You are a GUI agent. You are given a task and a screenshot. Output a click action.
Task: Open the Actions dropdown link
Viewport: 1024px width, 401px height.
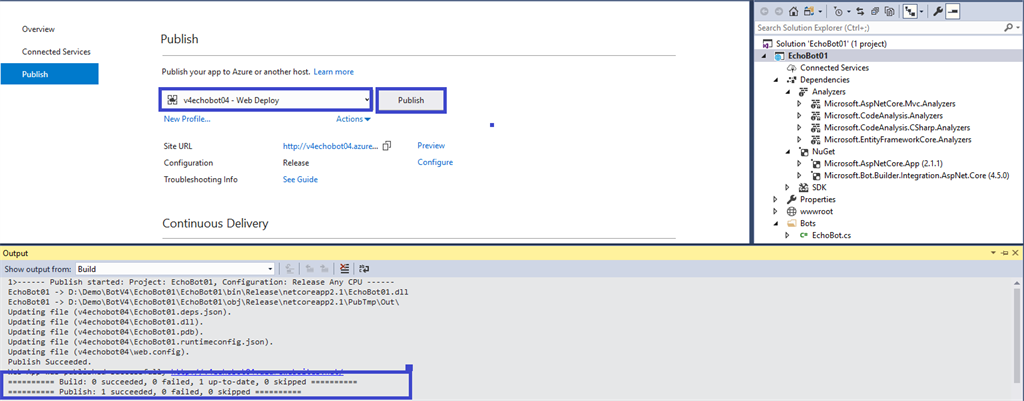[x=353, y=119]
